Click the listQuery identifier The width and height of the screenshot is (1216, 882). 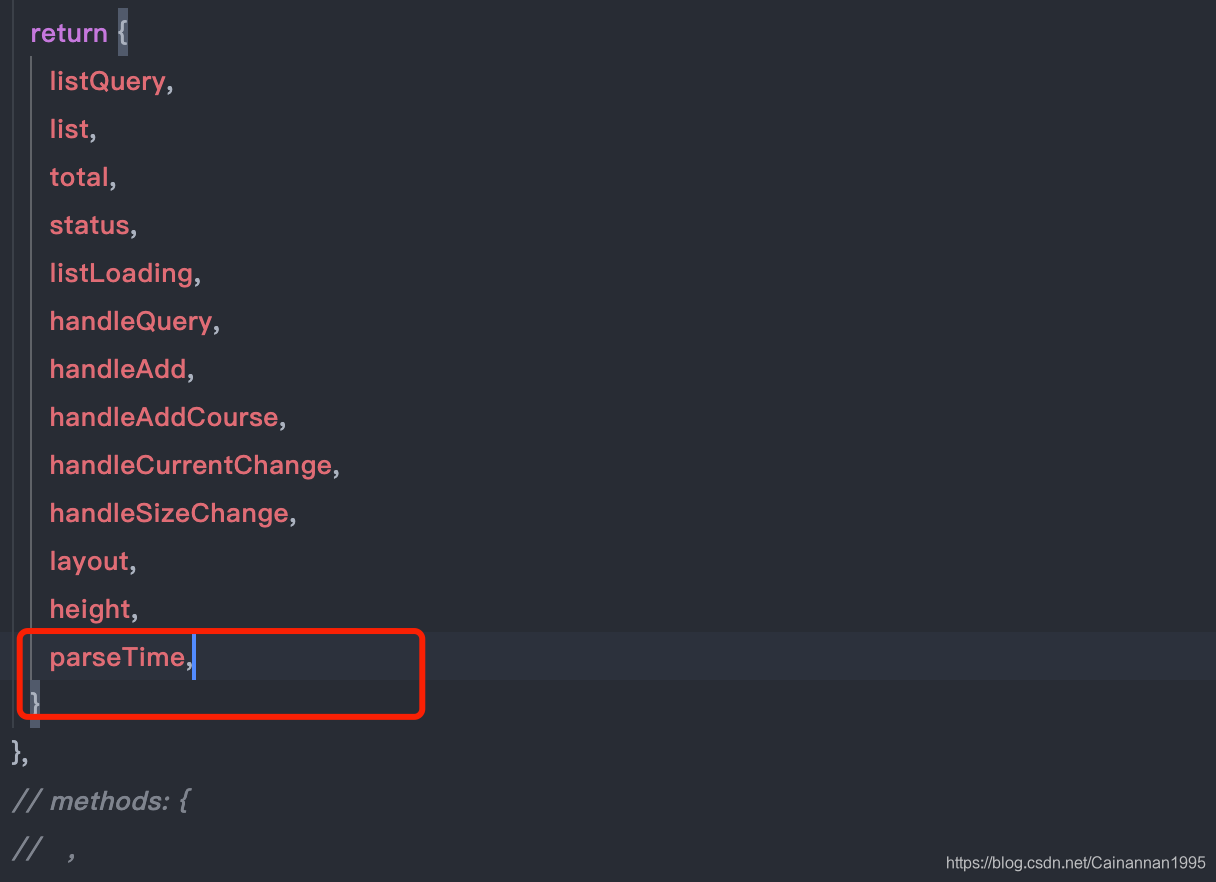(107, 81)
